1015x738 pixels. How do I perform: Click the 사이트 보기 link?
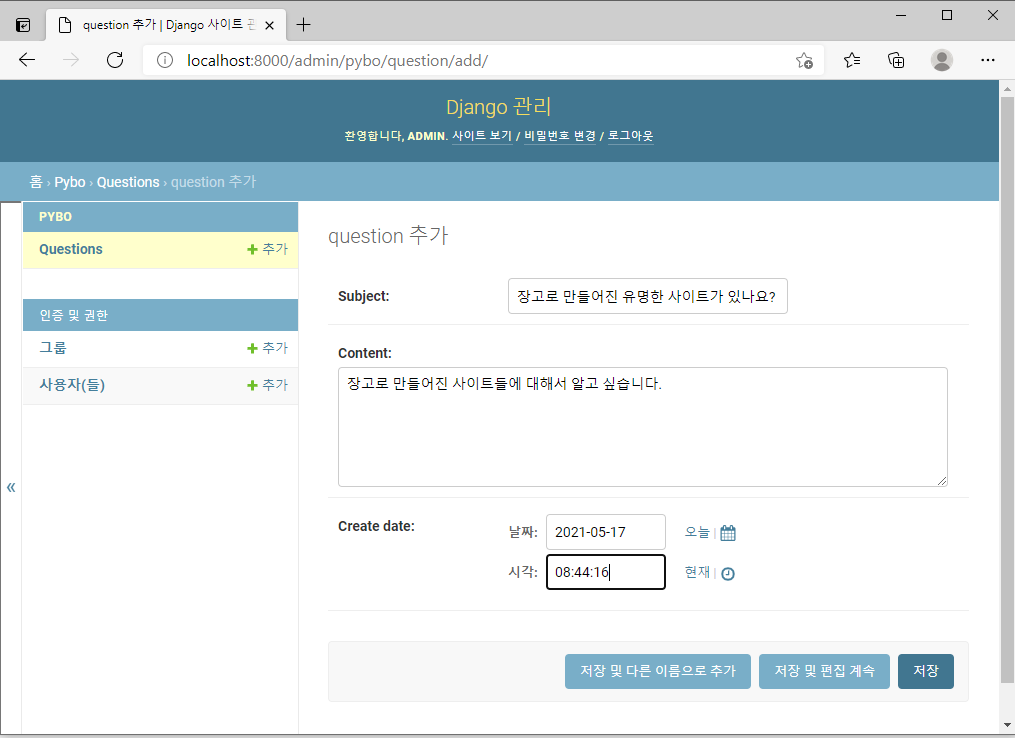482,136
